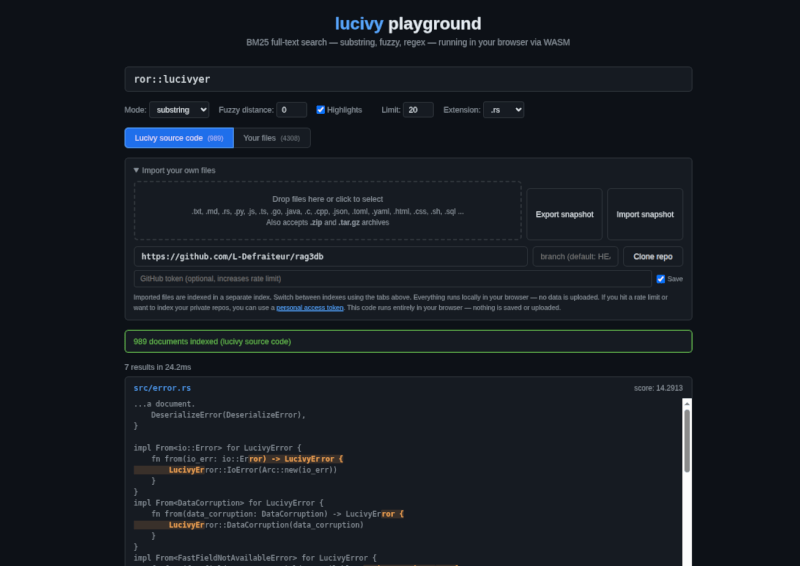Click the result snippet scrollbar thumb

687,440
